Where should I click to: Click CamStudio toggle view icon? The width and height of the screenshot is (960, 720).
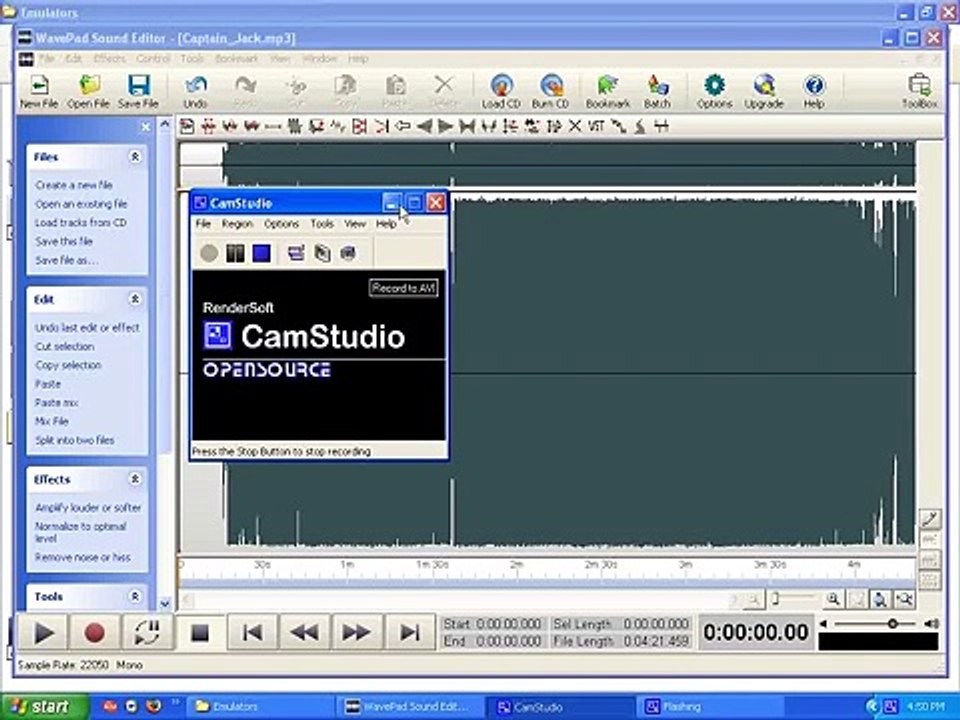point(296,253)
